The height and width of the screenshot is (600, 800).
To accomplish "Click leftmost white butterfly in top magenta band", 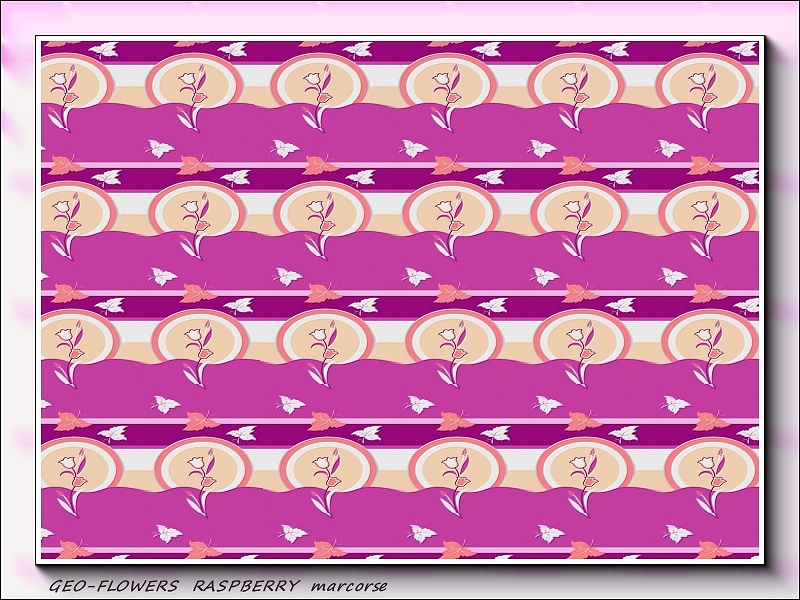I will (158, 149).
